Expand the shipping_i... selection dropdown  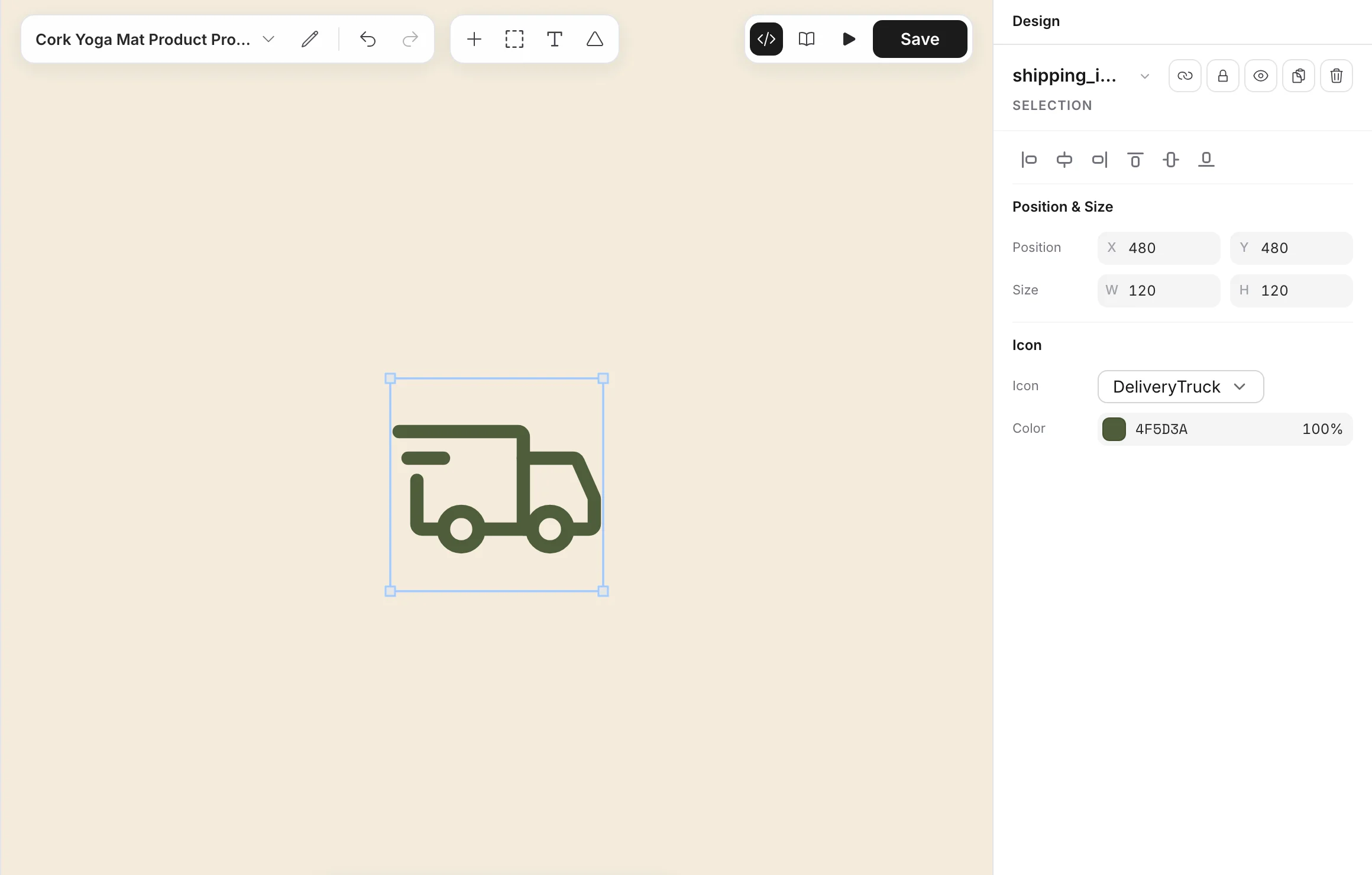click(1145, 76)
